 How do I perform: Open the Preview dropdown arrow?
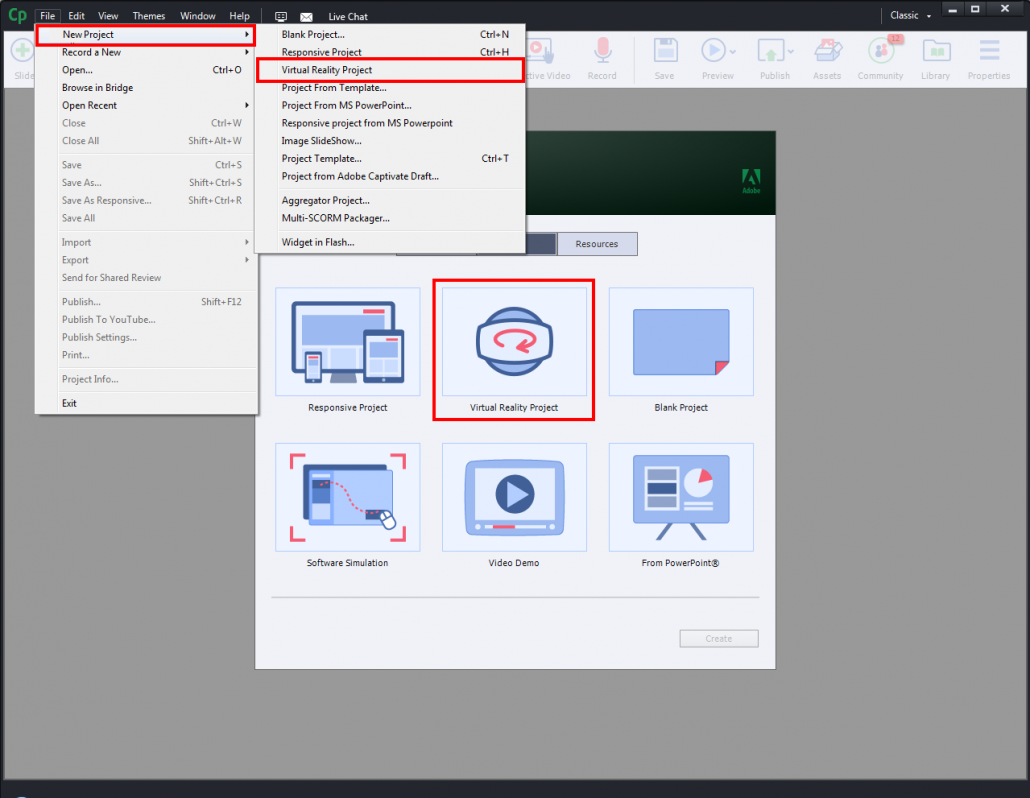[x=731, y=50]
